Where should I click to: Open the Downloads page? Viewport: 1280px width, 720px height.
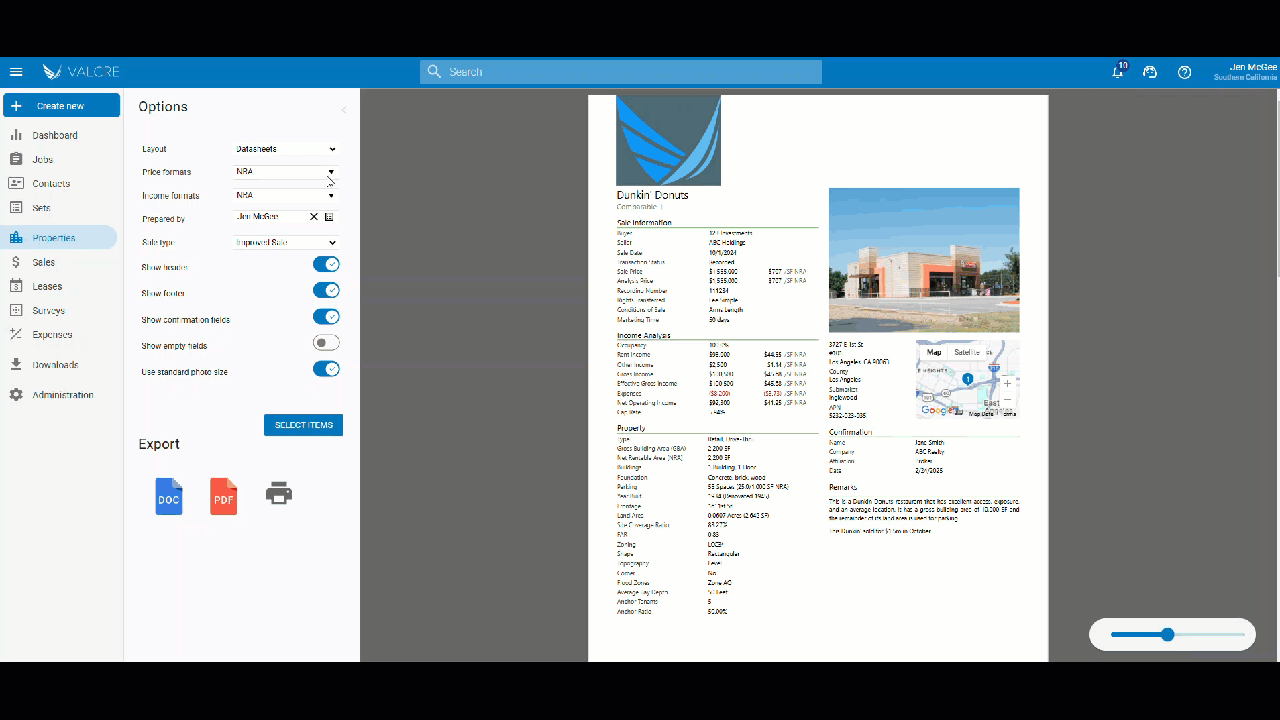tap(55, 365)
